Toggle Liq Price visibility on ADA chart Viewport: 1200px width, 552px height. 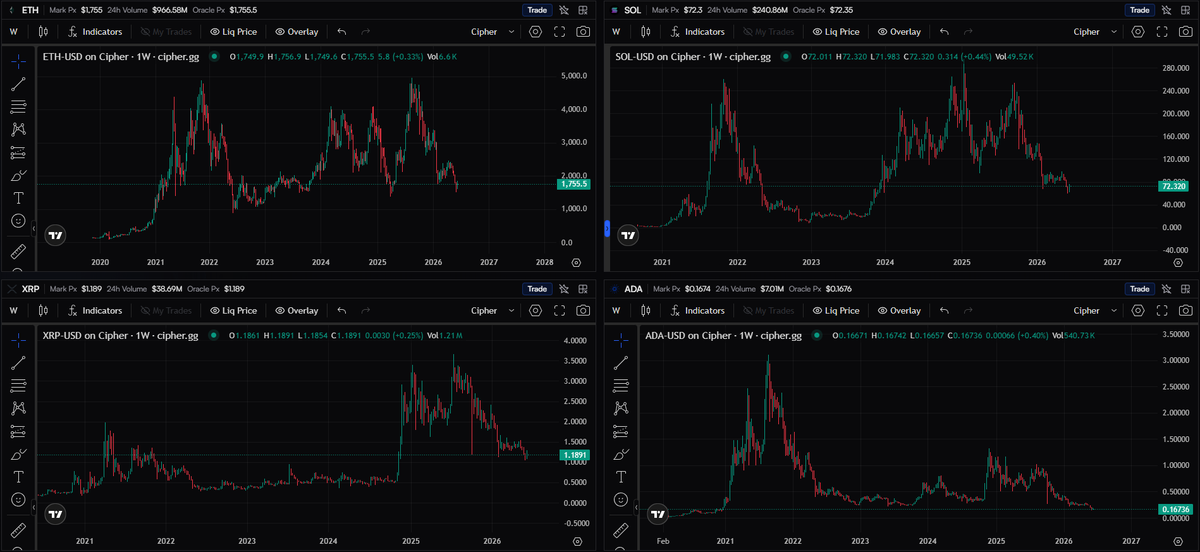tap(838, 311)
